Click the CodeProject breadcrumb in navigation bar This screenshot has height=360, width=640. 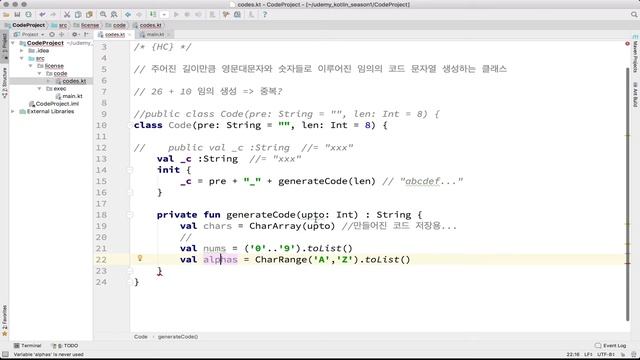(25, 25)
